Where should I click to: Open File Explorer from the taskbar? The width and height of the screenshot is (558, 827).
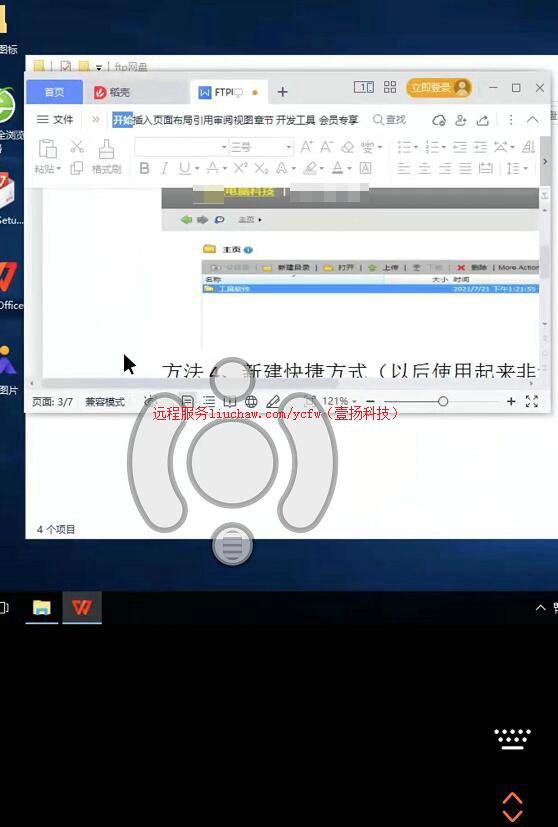pos(42,608)
